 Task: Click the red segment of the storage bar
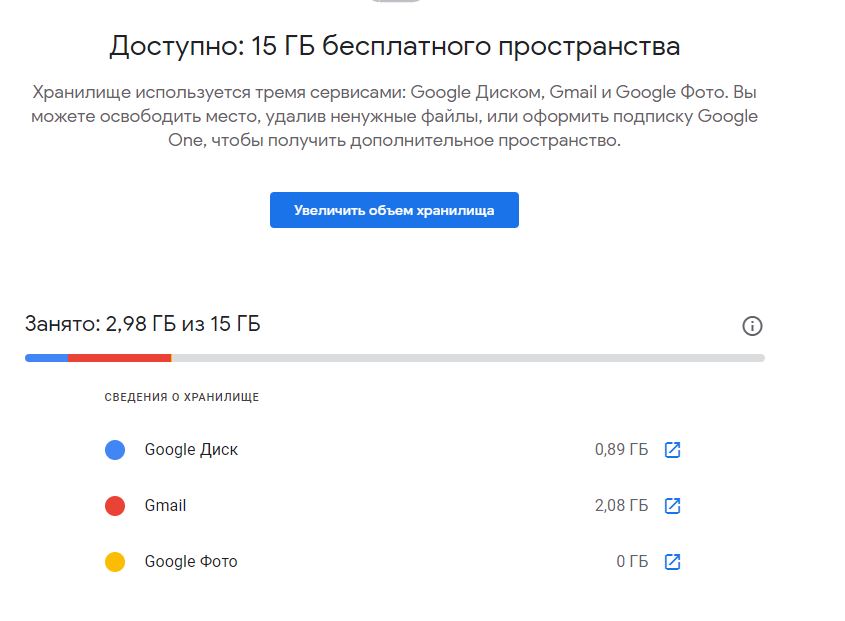point(119,358)
